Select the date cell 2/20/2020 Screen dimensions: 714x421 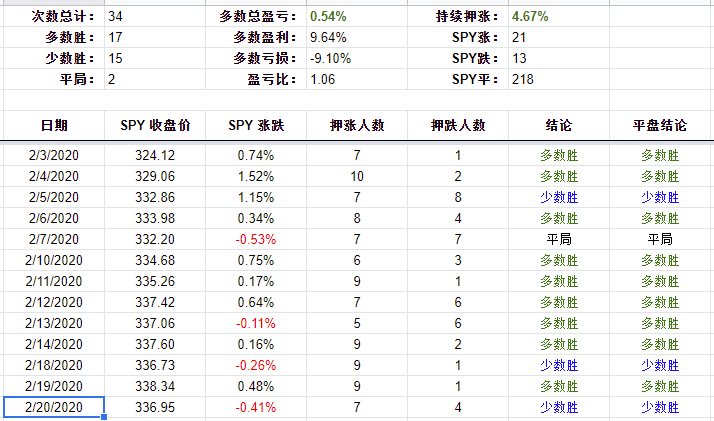click(54, 407)
